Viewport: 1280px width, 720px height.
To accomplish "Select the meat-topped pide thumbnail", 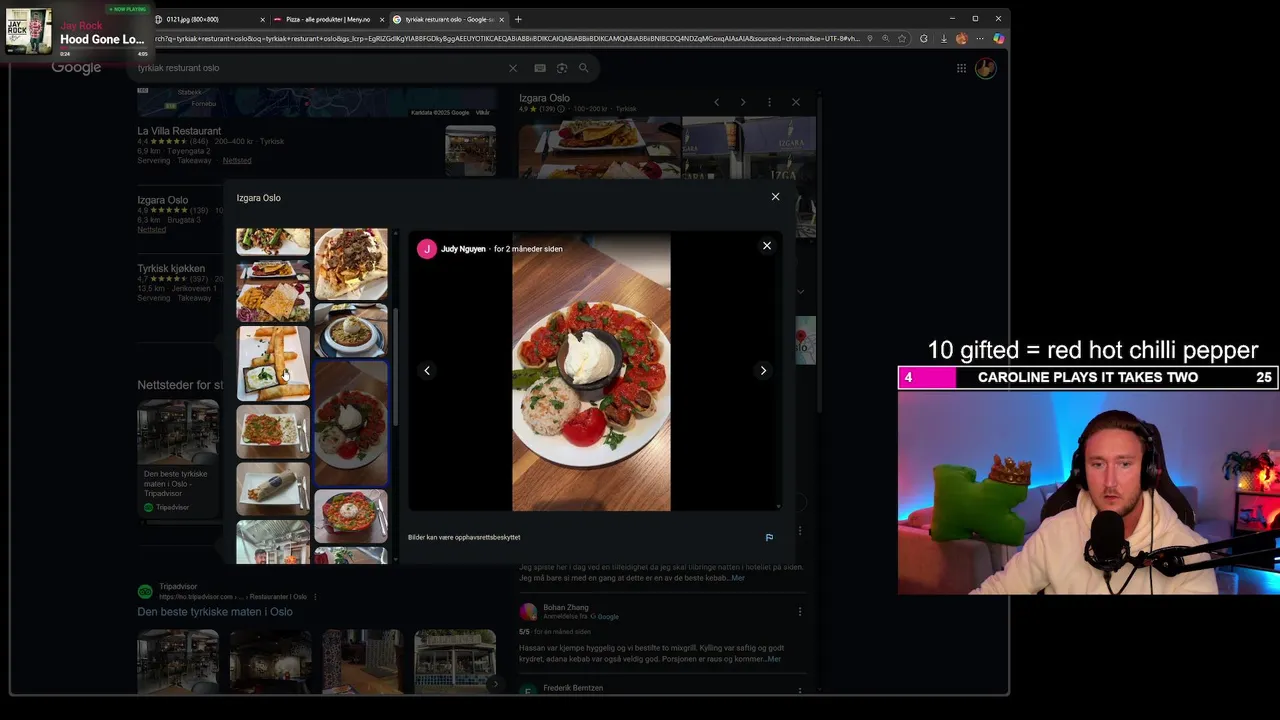I will [351, 264].
